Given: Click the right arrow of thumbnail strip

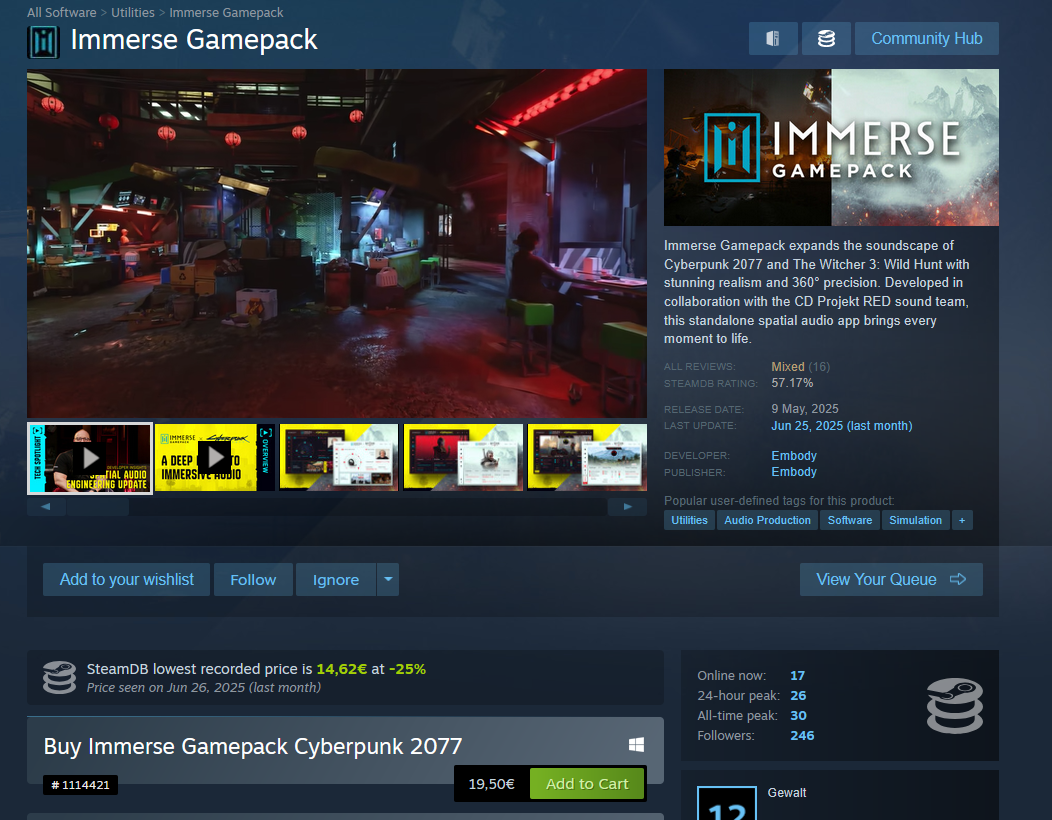Looking at the screenshot, I should coord(627,507).
